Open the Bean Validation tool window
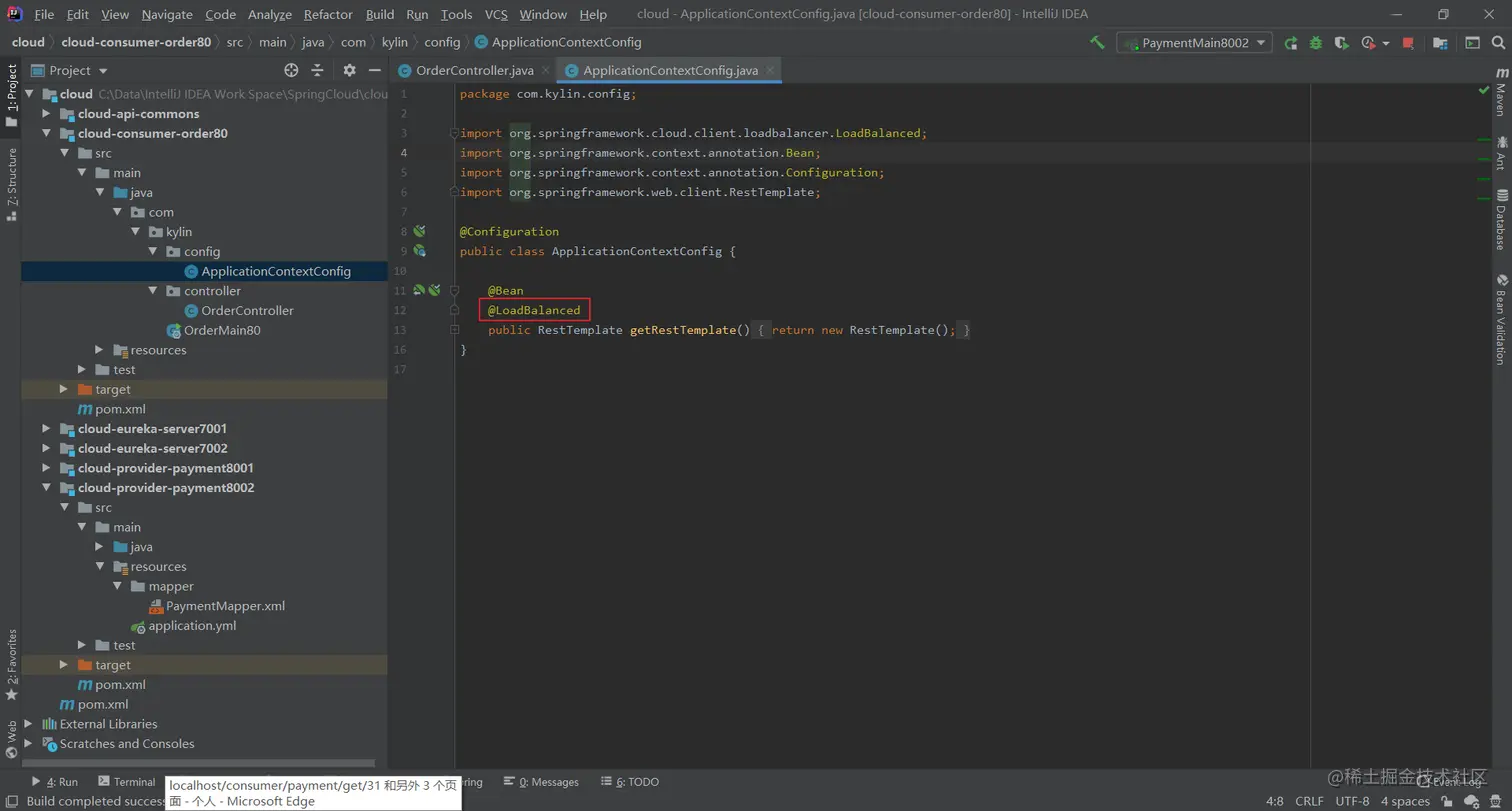 click(x=1500, y=319)
